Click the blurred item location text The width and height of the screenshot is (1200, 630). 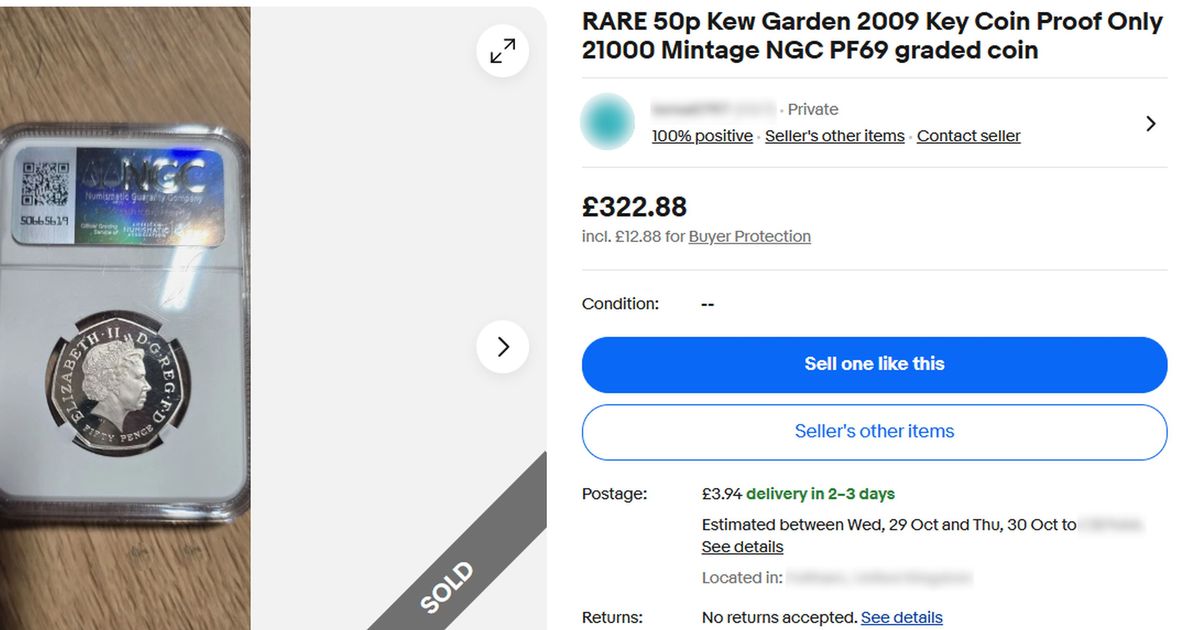point(878,578)
